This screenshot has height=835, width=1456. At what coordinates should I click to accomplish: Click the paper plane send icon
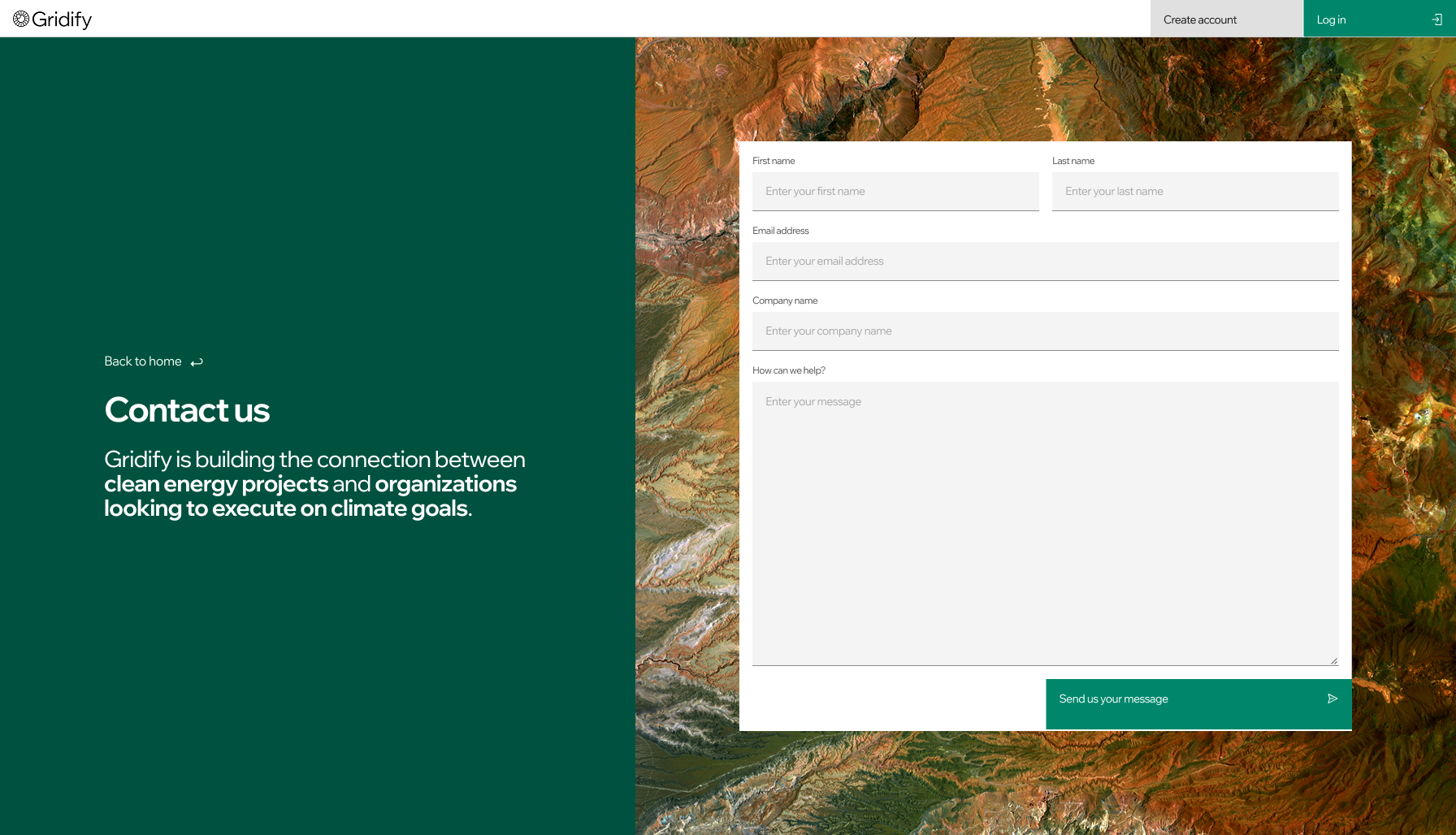pos(1332,699)
